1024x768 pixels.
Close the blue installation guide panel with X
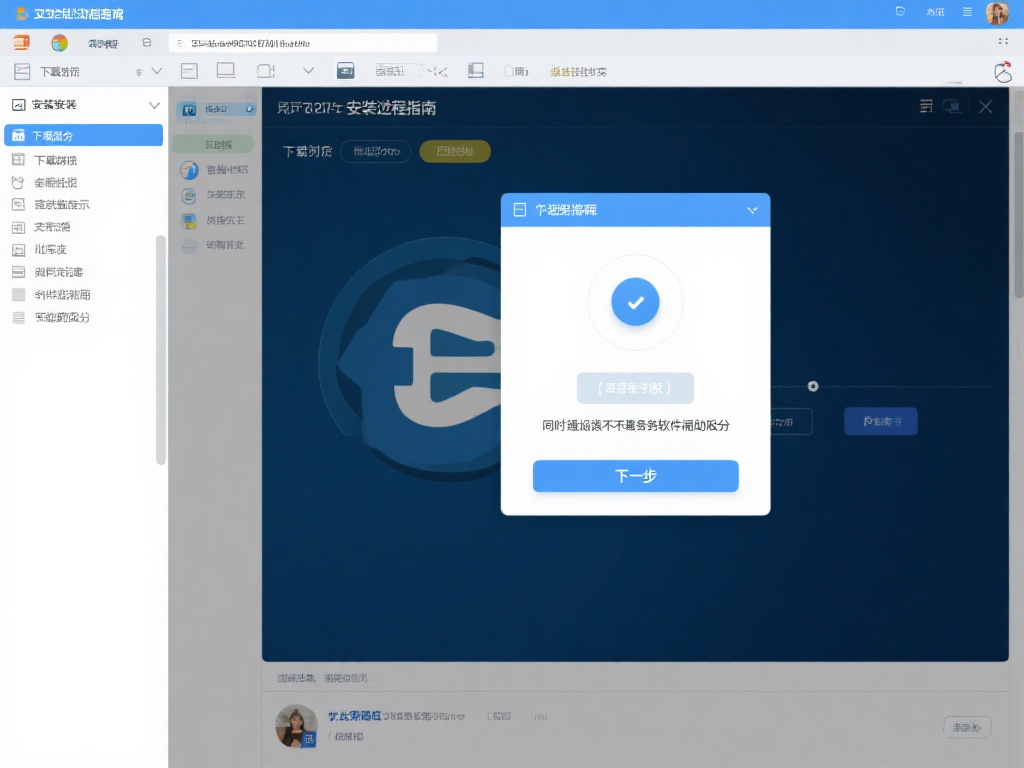point(985,107)
